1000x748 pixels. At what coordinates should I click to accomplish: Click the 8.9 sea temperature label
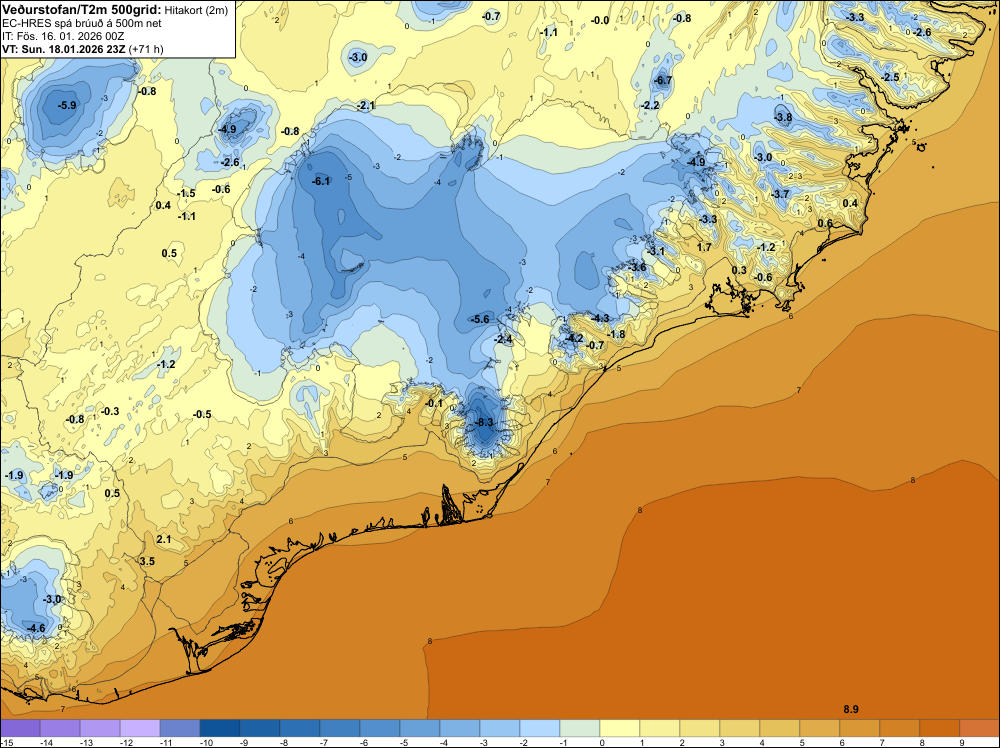click(x=851, y=709)
